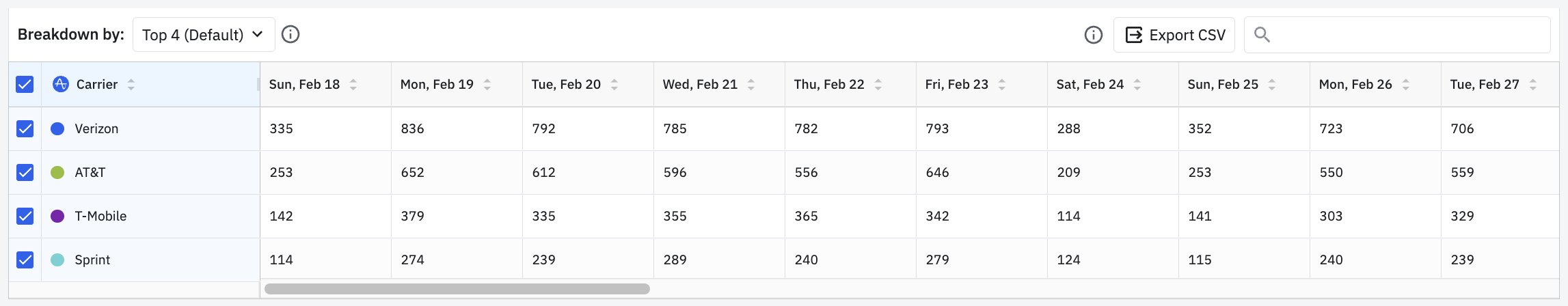This screenshot has width=1568, height=306.
Task: Click the Amplitude property icon beside Carrier
Action: point(60,84)
